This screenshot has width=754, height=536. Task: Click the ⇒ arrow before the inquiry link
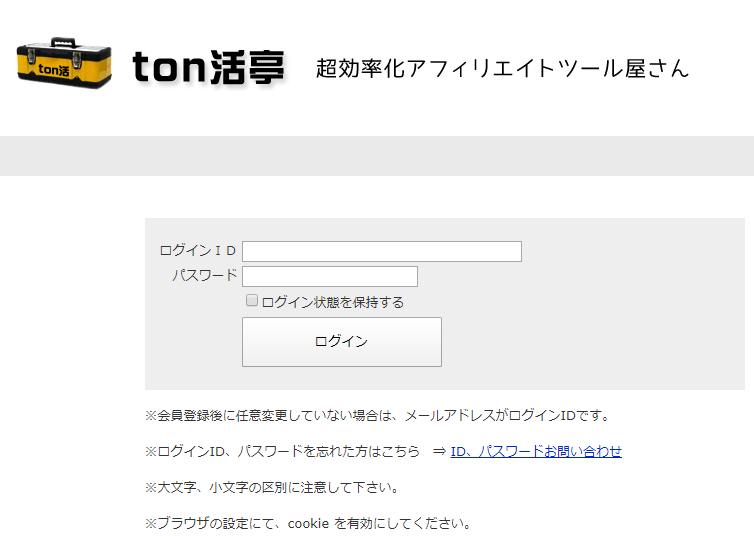tap(438, 451)
